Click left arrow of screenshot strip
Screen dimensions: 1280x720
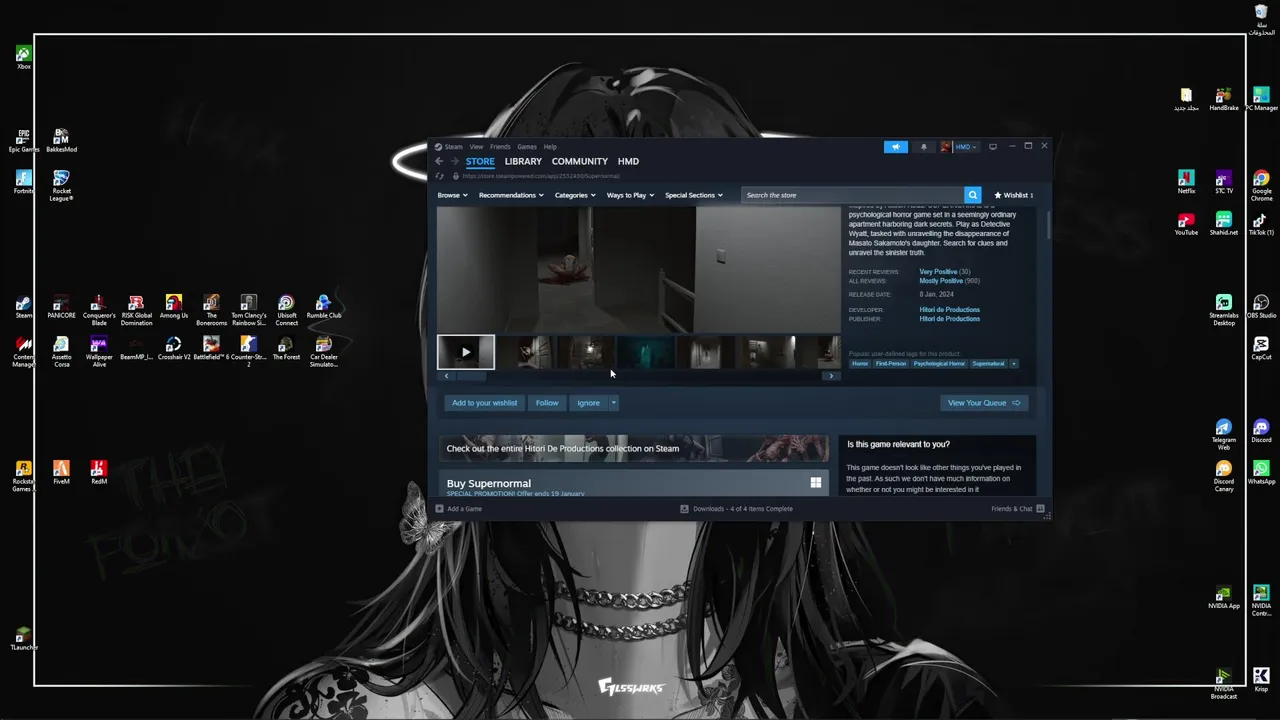click(x=446, y=376)
